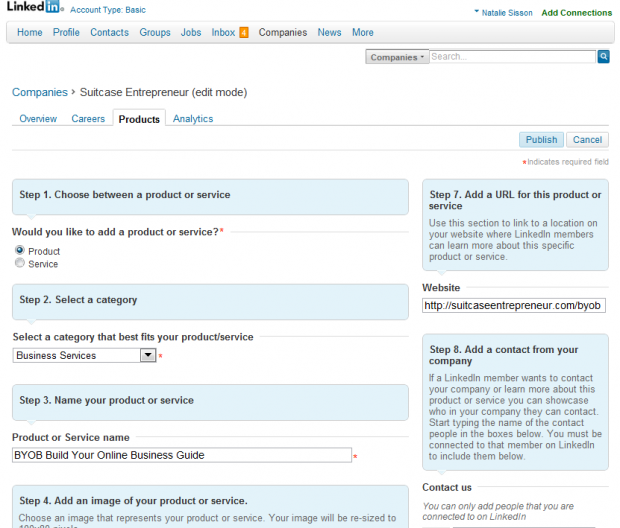Click the Account Type: Basic link
The height and width of the screenshot is (528, 620).
point(108,10)
